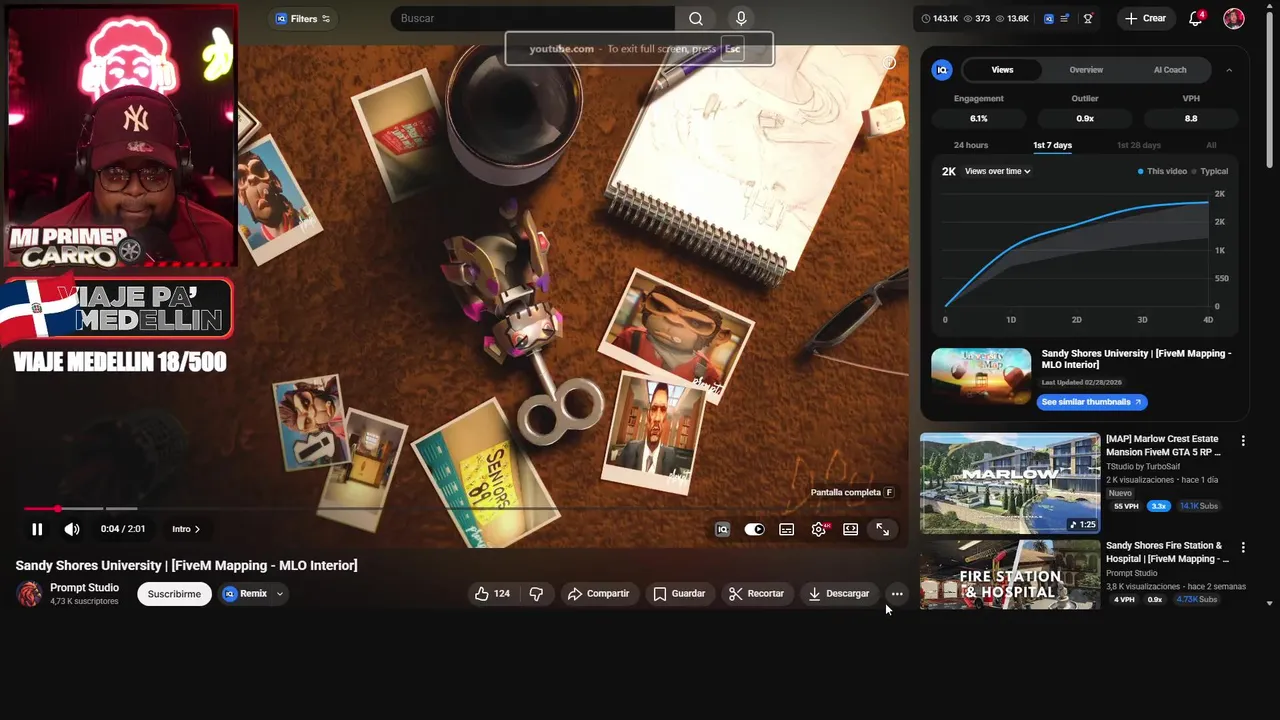Open the Prompt Studio channel name link
Viewport: 1280px width, 720px height.
coord(84,588)
